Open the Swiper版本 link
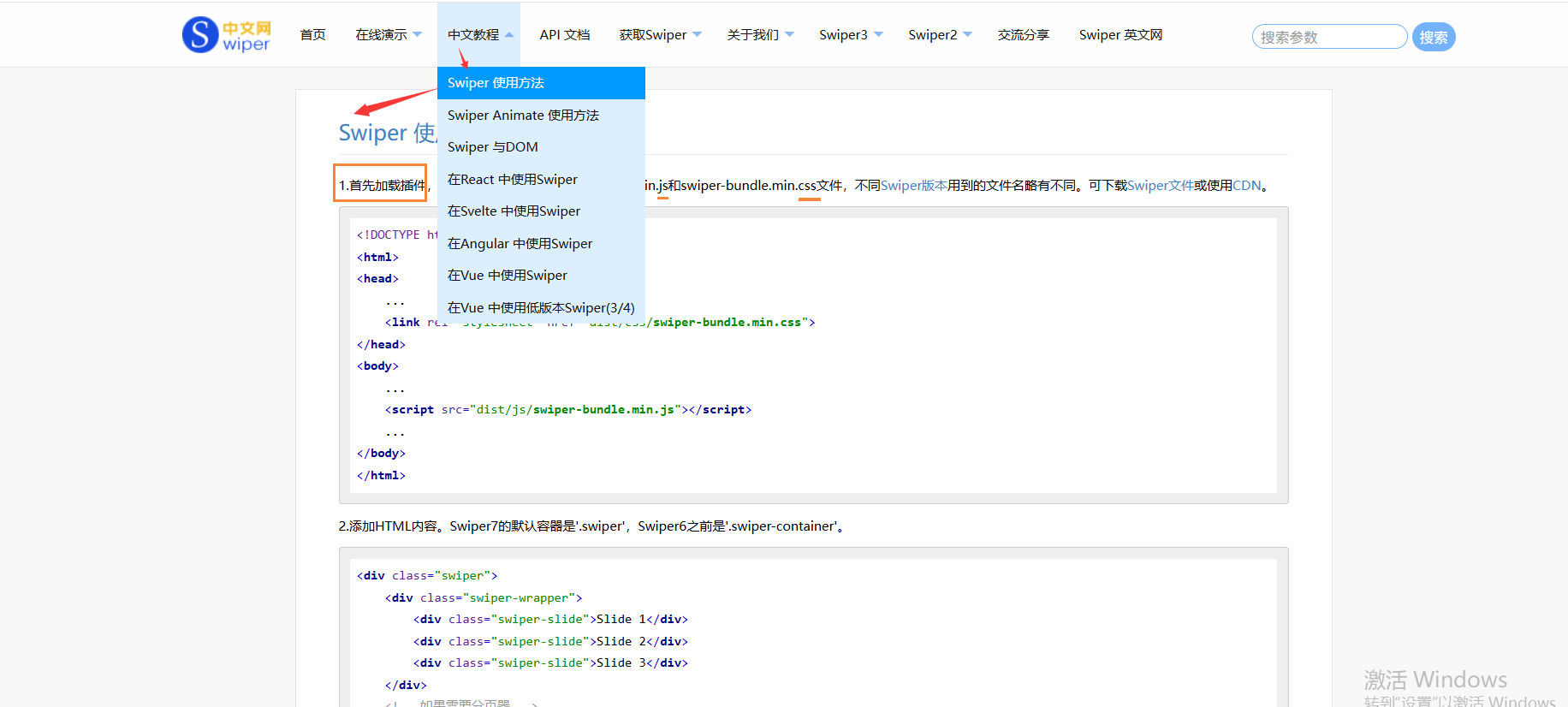The image size is (1568, 707). pyautogui.click(x=913, y=186)
